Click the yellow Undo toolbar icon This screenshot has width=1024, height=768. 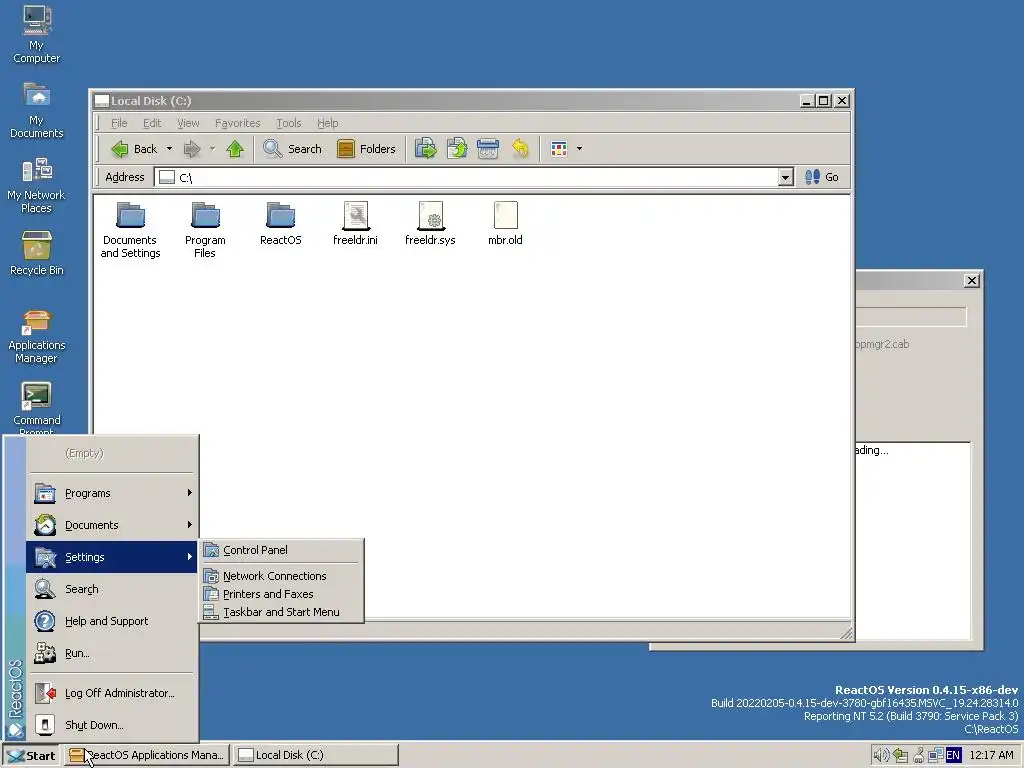point(520,149)
